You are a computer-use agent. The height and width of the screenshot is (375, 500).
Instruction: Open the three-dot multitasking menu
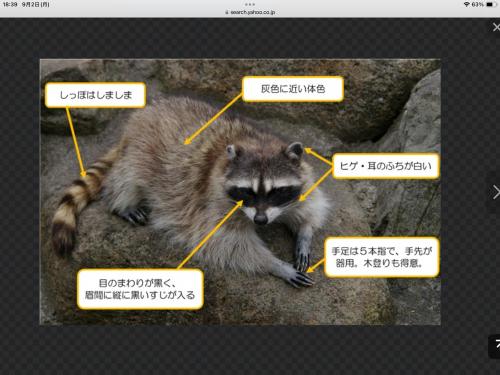pos(250,4)
